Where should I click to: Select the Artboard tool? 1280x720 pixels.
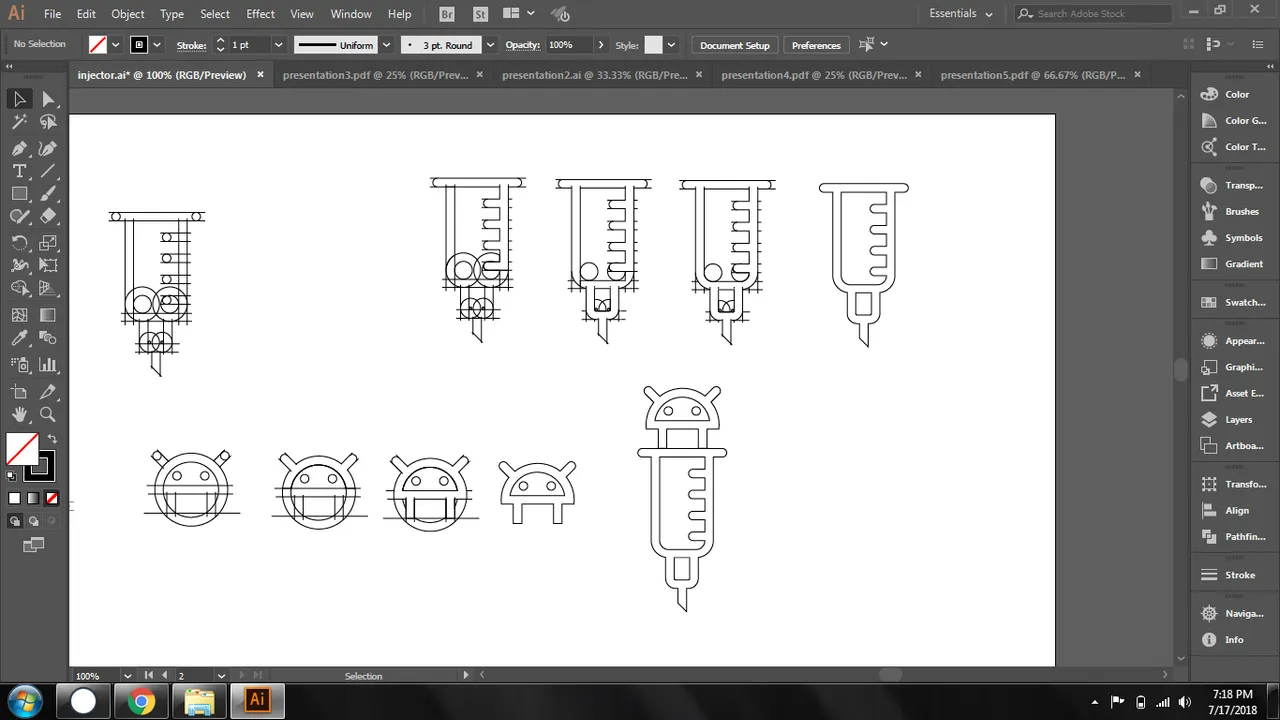click(19, 391)
